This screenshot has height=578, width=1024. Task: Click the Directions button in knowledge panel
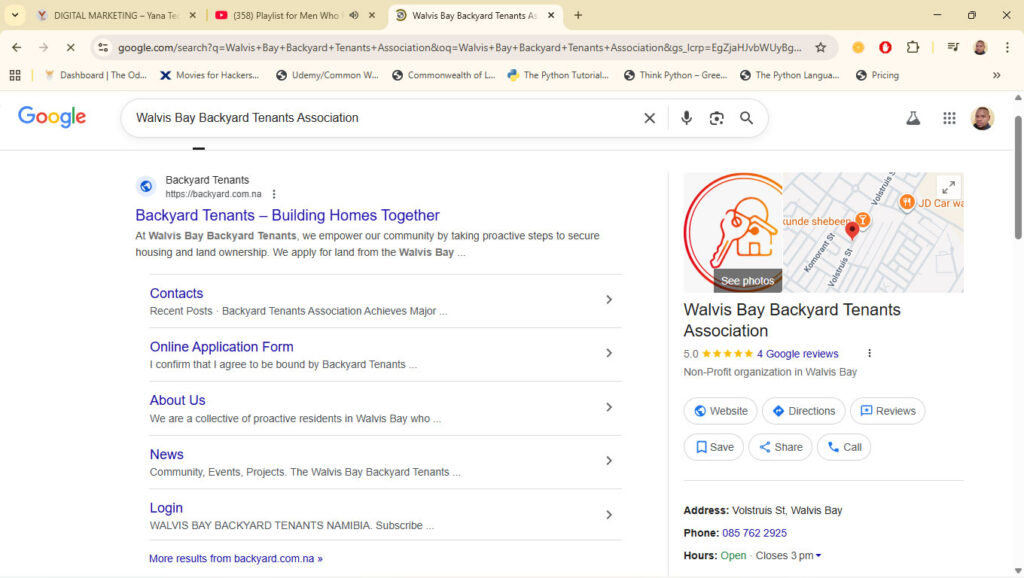[x=803, y=411]
